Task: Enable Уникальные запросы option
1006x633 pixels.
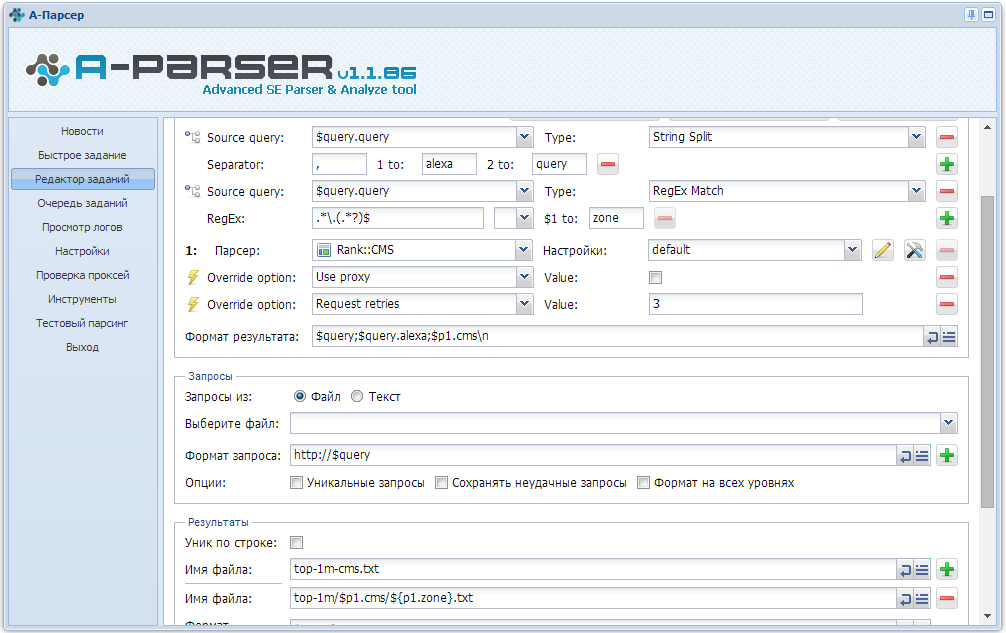Action: 296,482
